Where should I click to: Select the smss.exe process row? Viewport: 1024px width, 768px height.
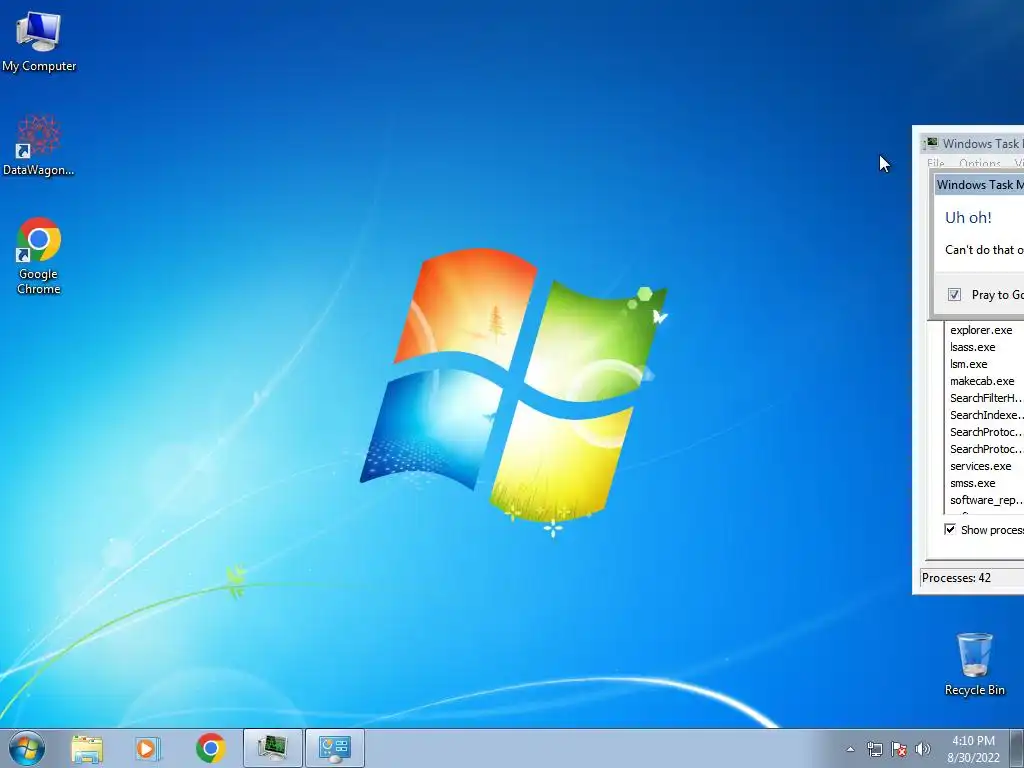pos(985,483)
